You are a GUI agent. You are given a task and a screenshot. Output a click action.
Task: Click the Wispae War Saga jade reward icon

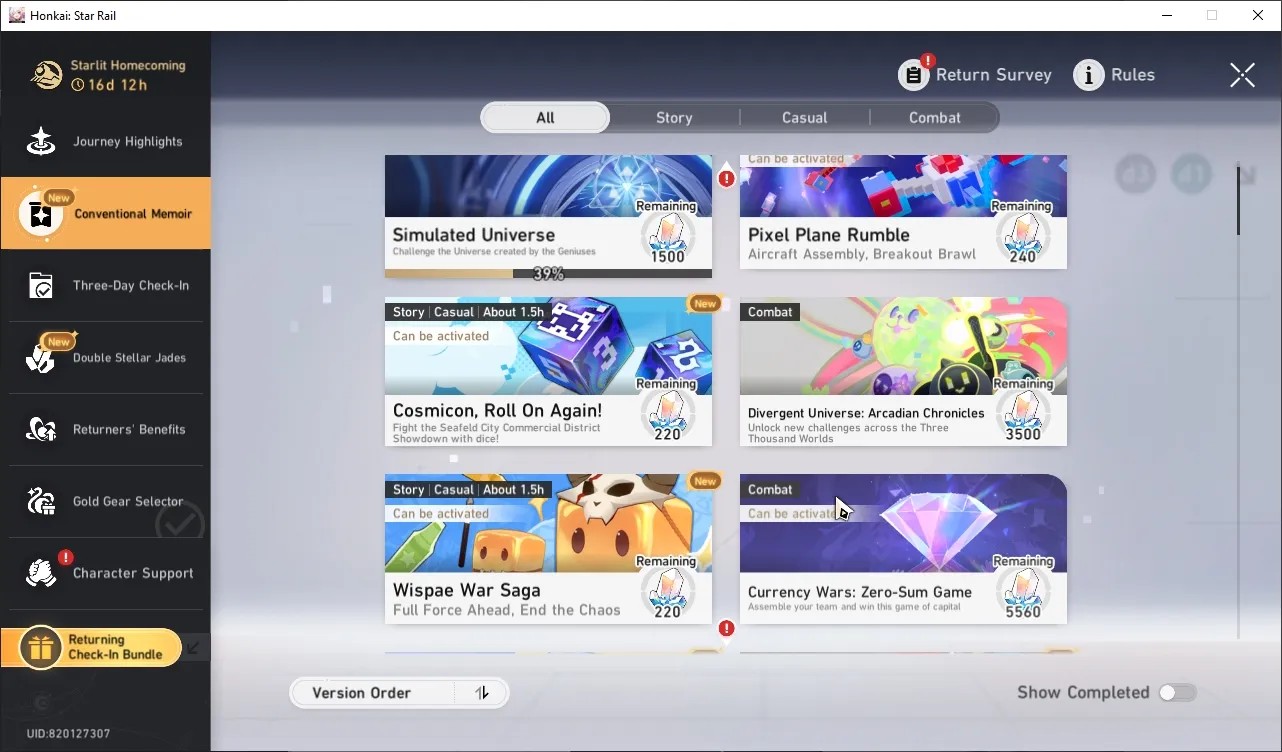point(667,592)
